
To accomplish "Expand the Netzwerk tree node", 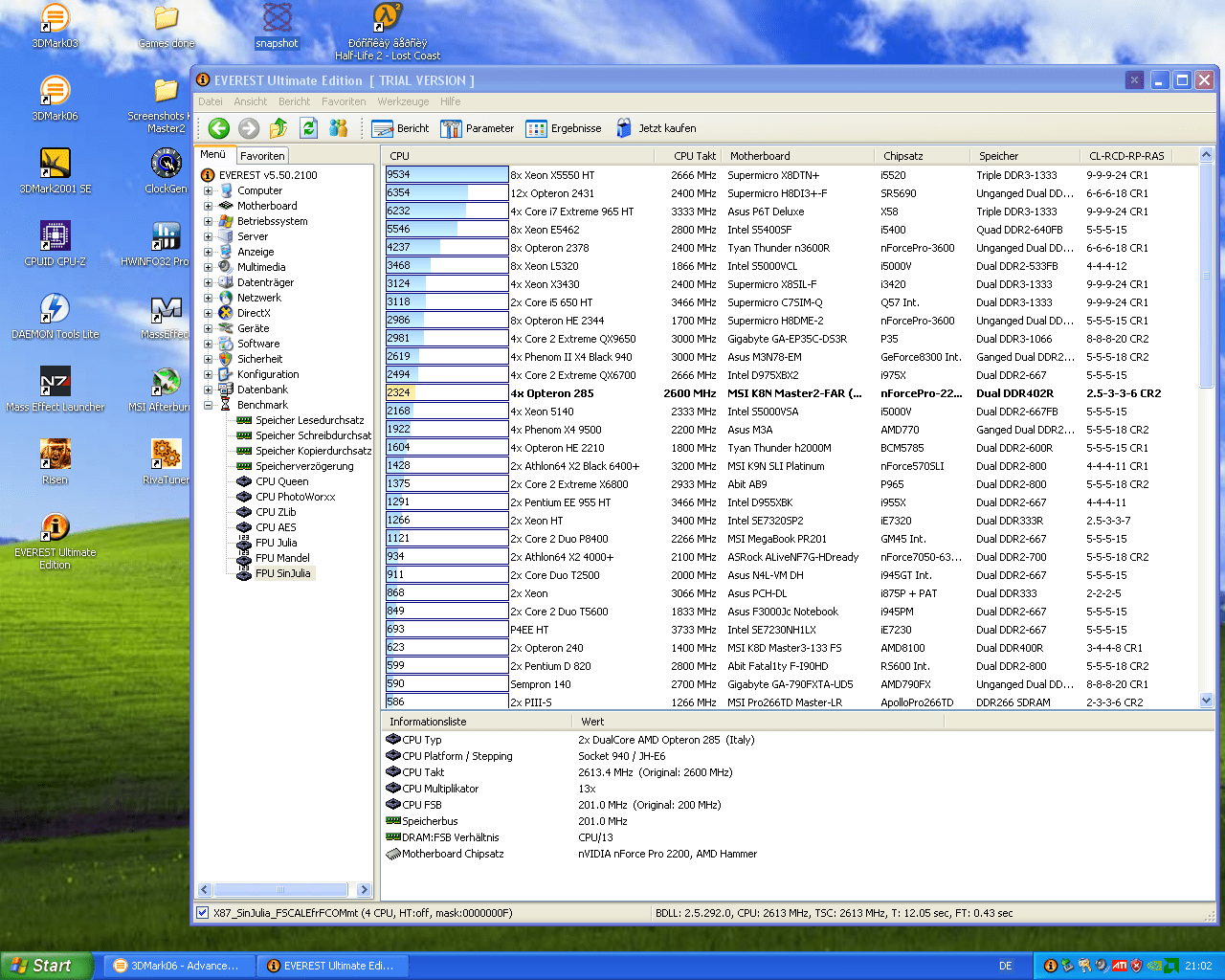I will [208, 298].
